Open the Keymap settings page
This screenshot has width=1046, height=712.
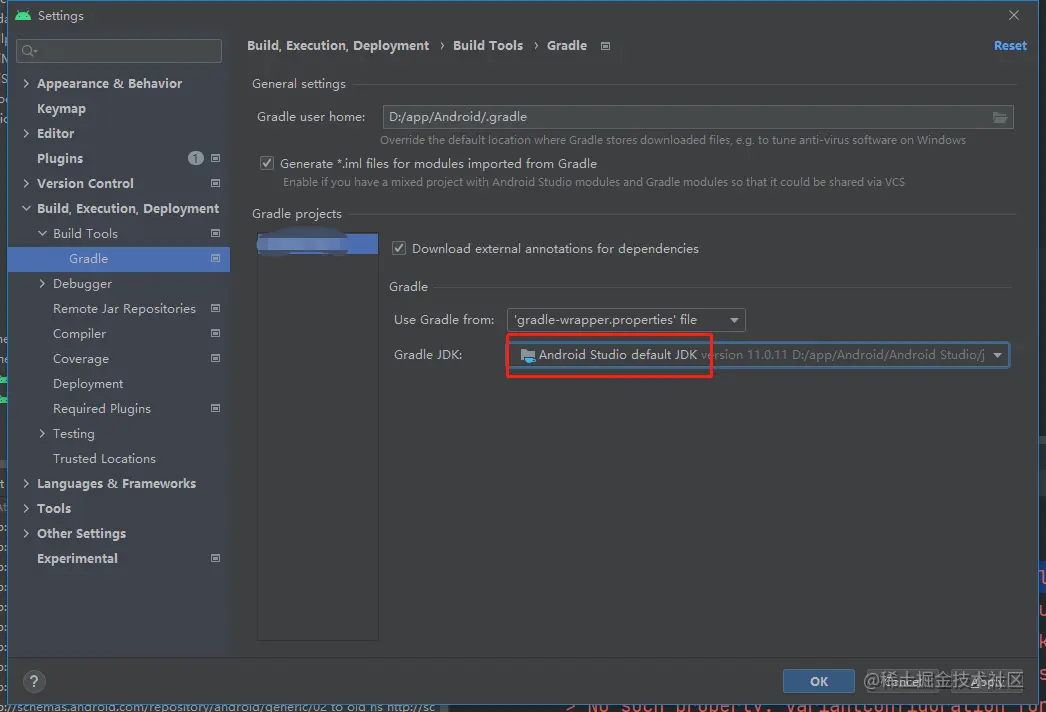click(61, 109)
